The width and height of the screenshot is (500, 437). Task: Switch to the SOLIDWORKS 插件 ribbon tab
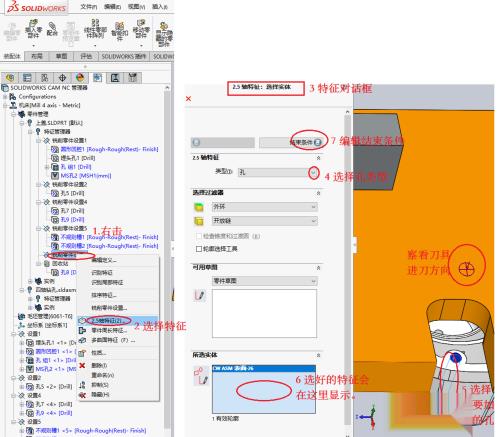(x=124, y=56)
